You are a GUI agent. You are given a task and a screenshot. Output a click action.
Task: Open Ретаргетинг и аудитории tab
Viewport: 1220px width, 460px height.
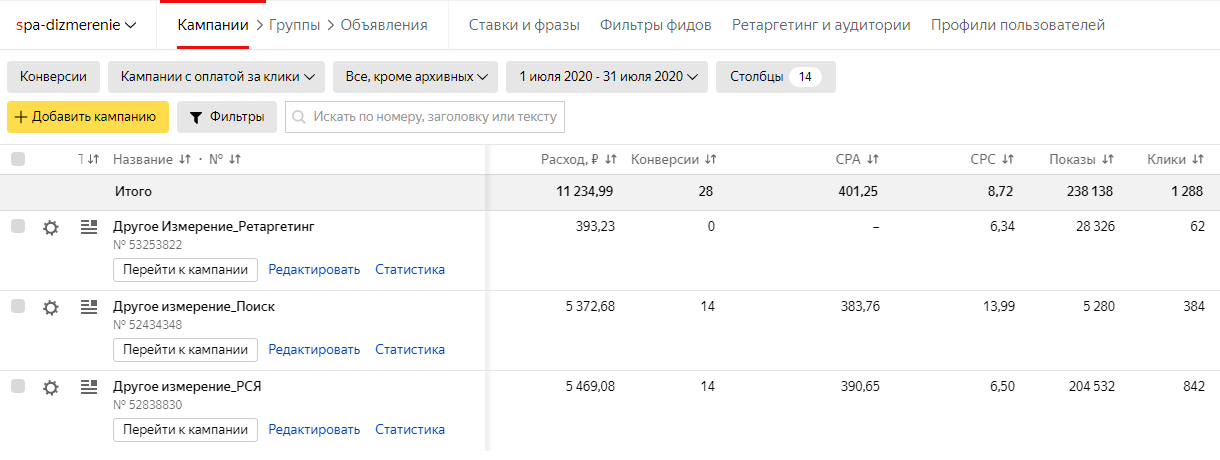tap(821, 25)
